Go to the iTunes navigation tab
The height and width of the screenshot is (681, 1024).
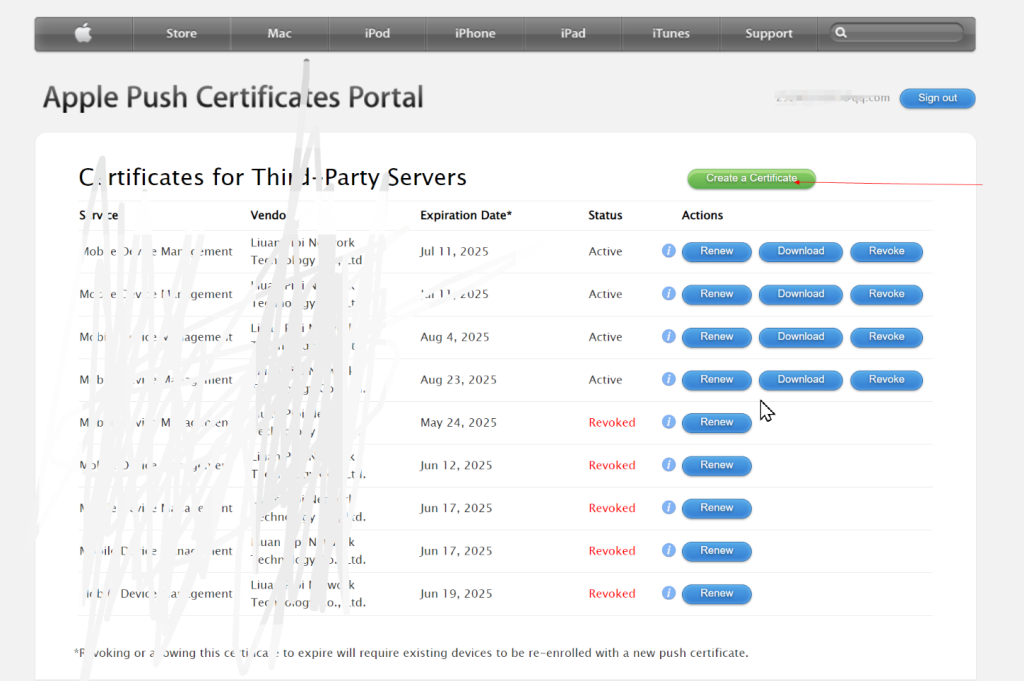point(670,34)
